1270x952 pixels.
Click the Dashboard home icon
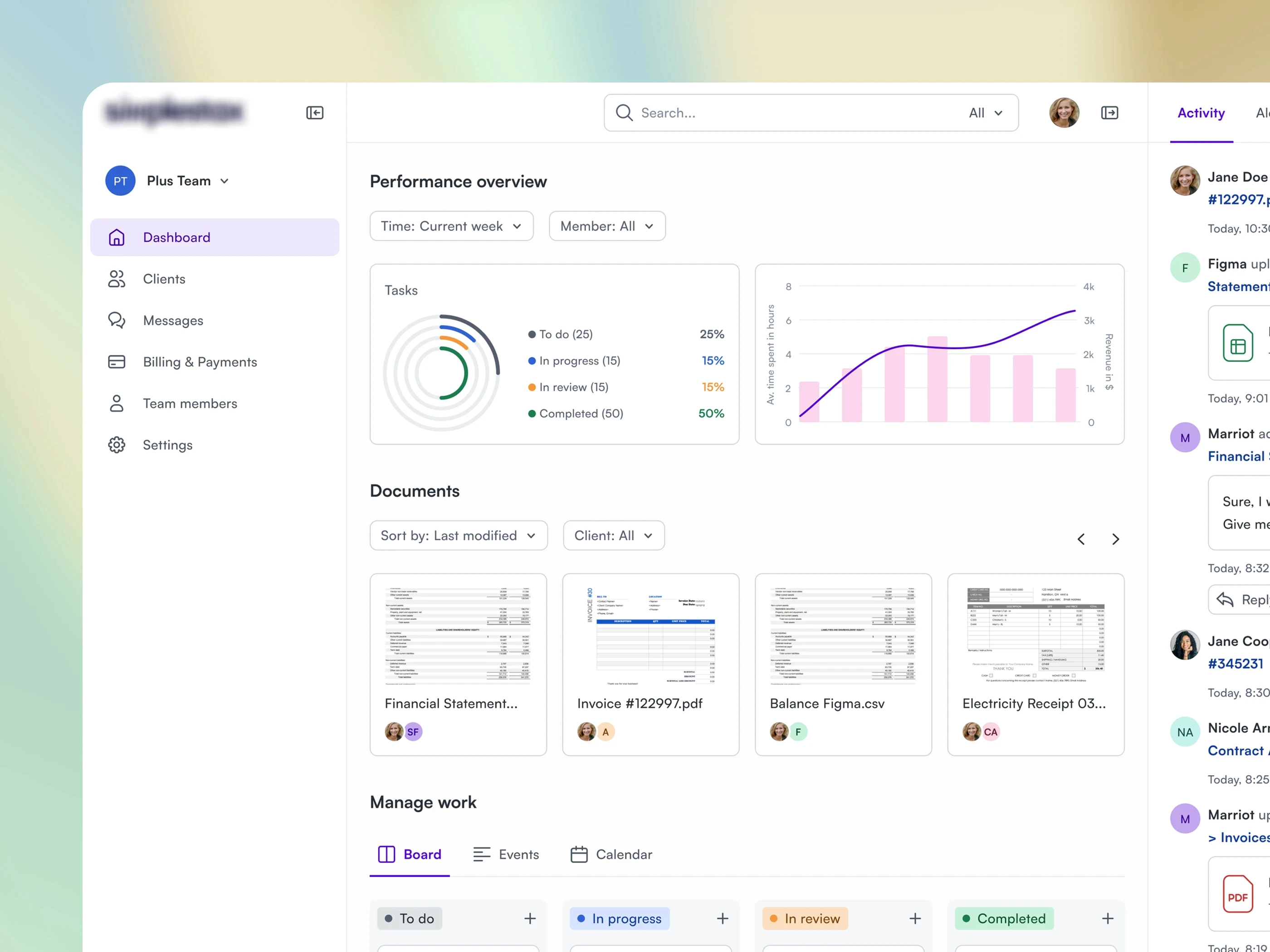[117, 237]
